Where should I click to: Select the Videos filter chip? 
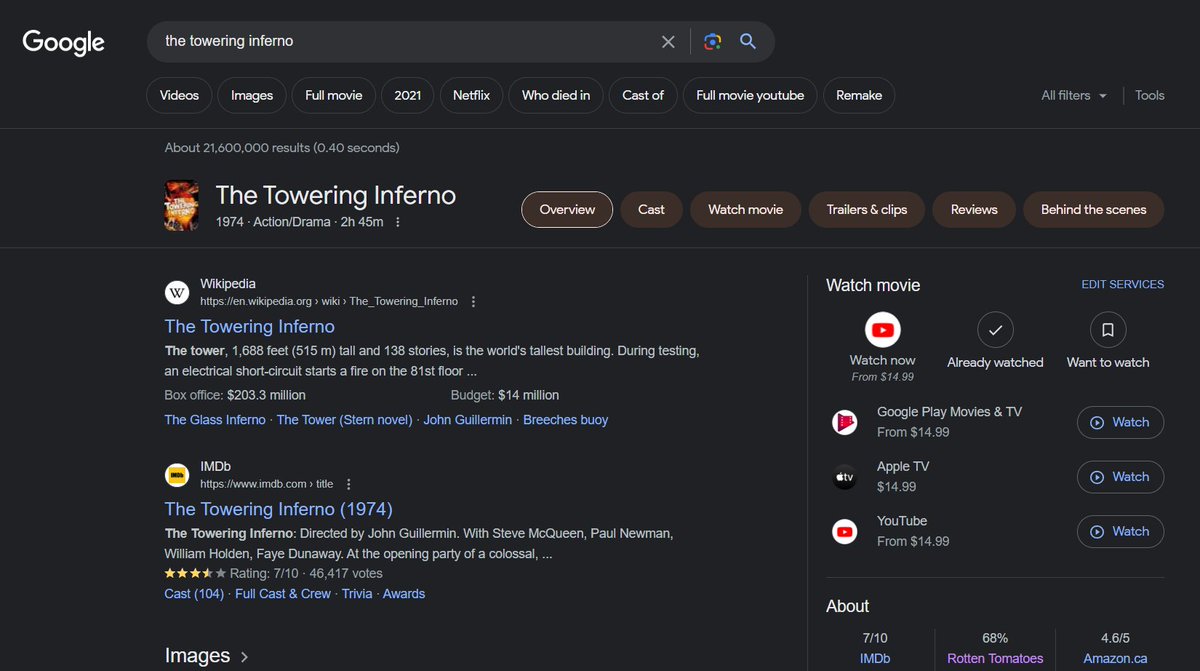point(179,96)
